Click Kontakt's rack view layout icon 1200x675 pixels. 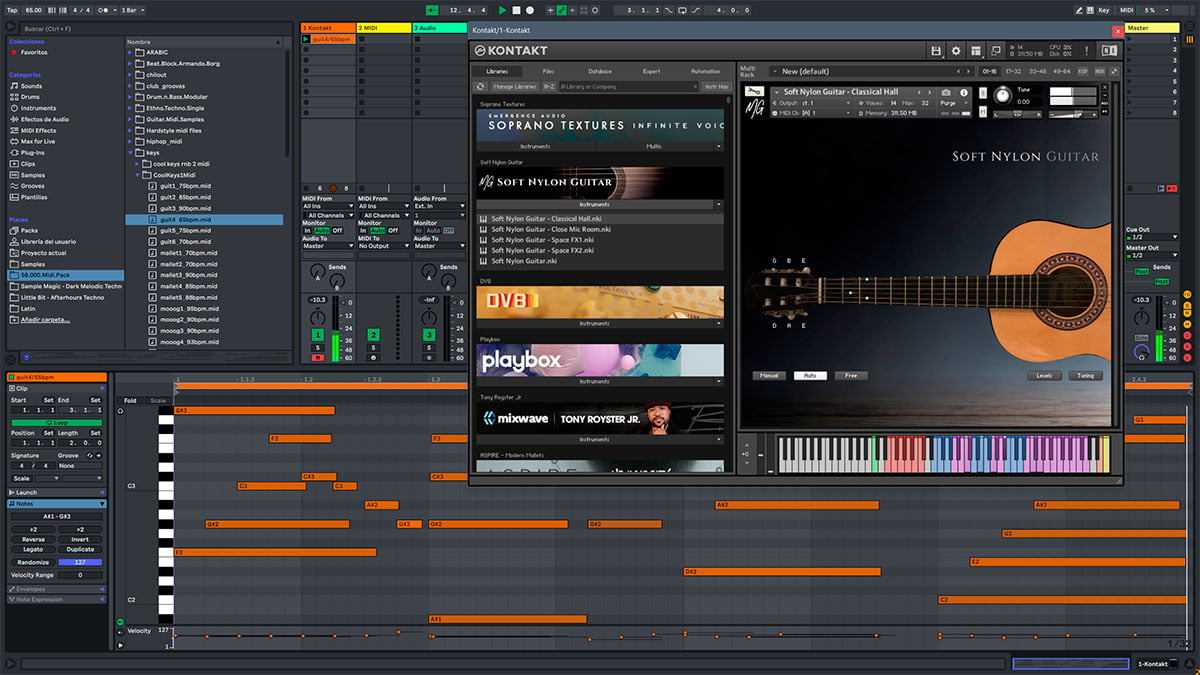[976, 51]
